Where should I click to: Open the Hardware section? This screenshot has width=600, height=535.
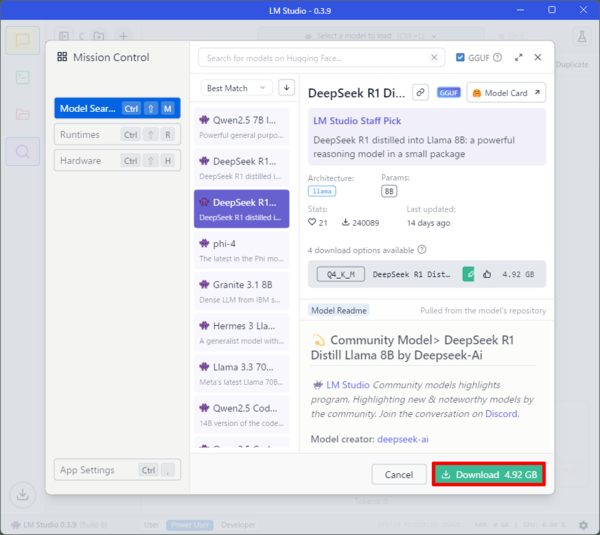pos(117,160)
